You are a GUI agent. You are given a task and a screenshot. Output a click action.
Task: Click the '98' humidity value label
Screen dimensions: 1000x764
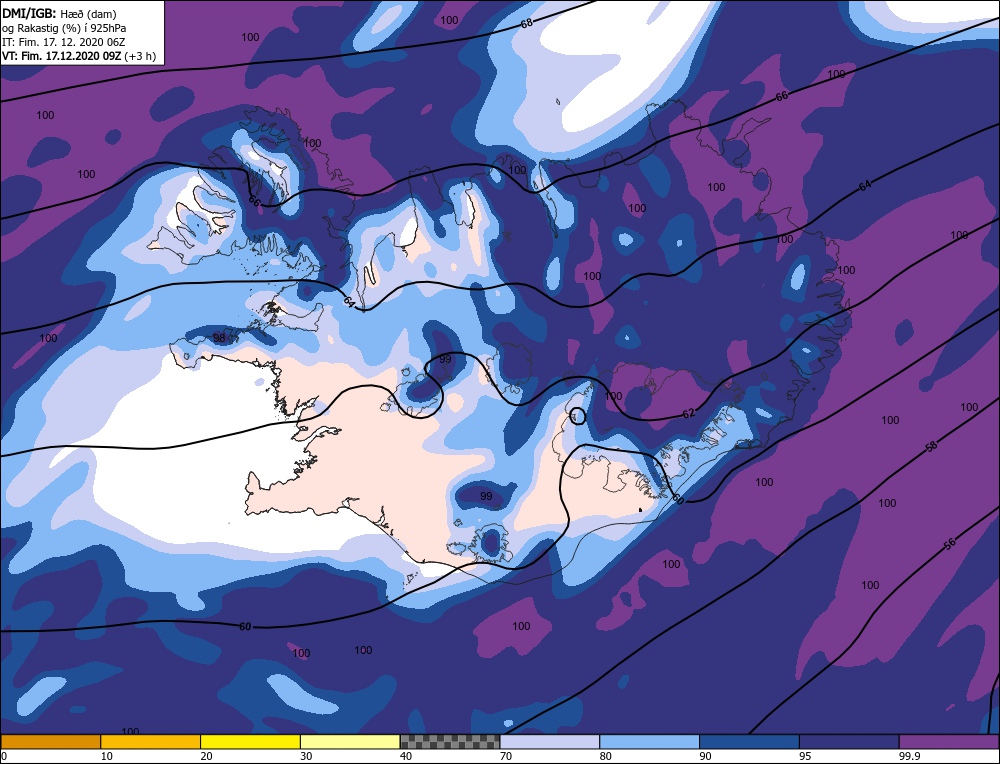(219, 337)
